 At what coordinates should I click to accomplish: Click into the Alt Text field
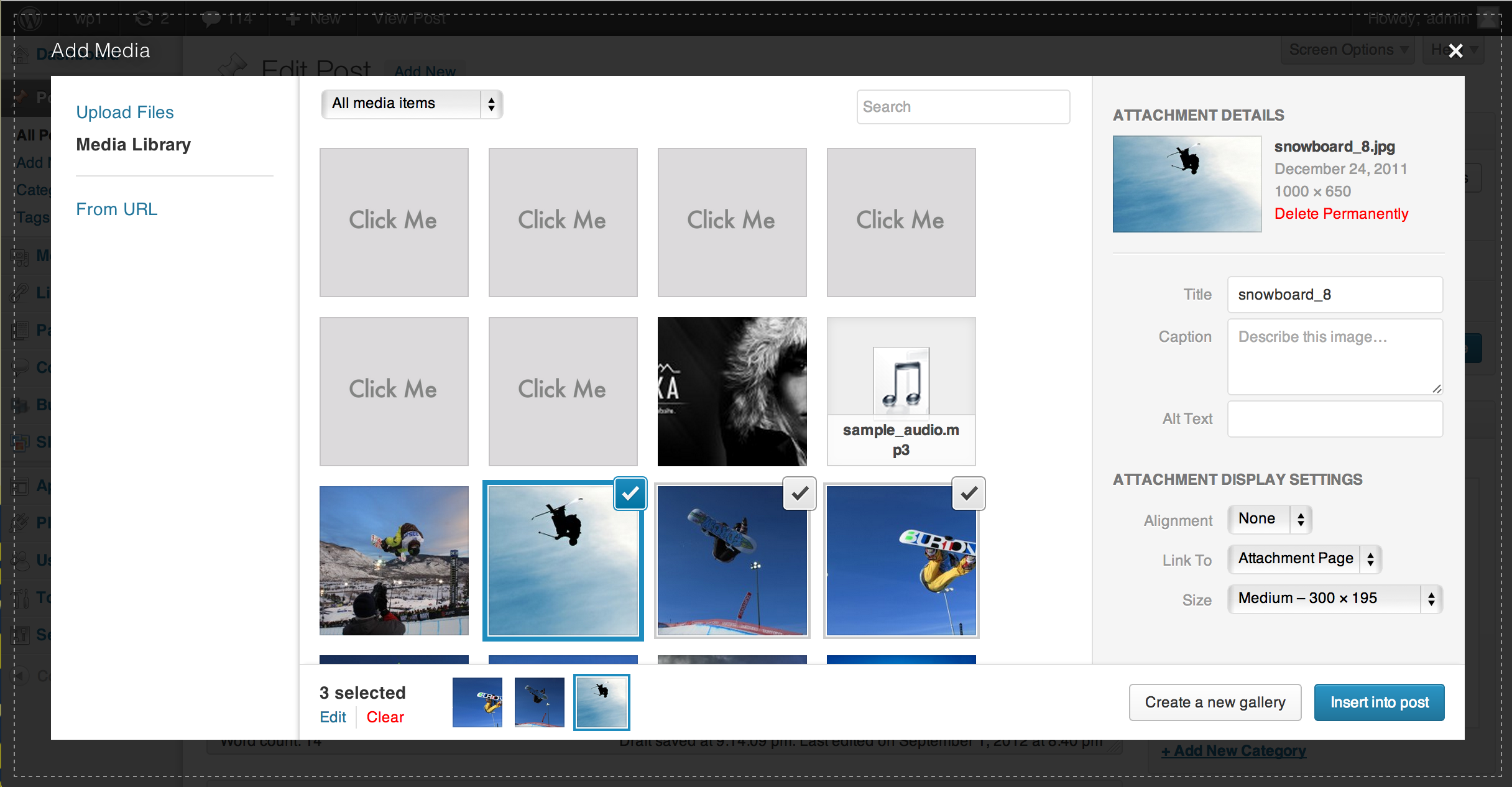click(x=1335, y=419)
